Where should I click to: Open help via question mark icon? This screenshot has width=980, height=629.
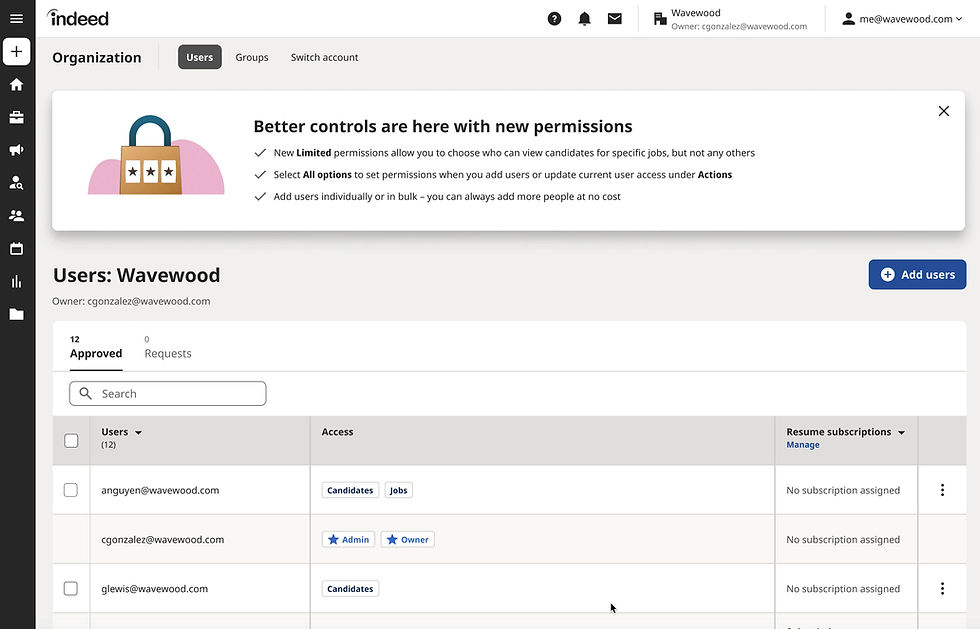(x=554, y=19)
